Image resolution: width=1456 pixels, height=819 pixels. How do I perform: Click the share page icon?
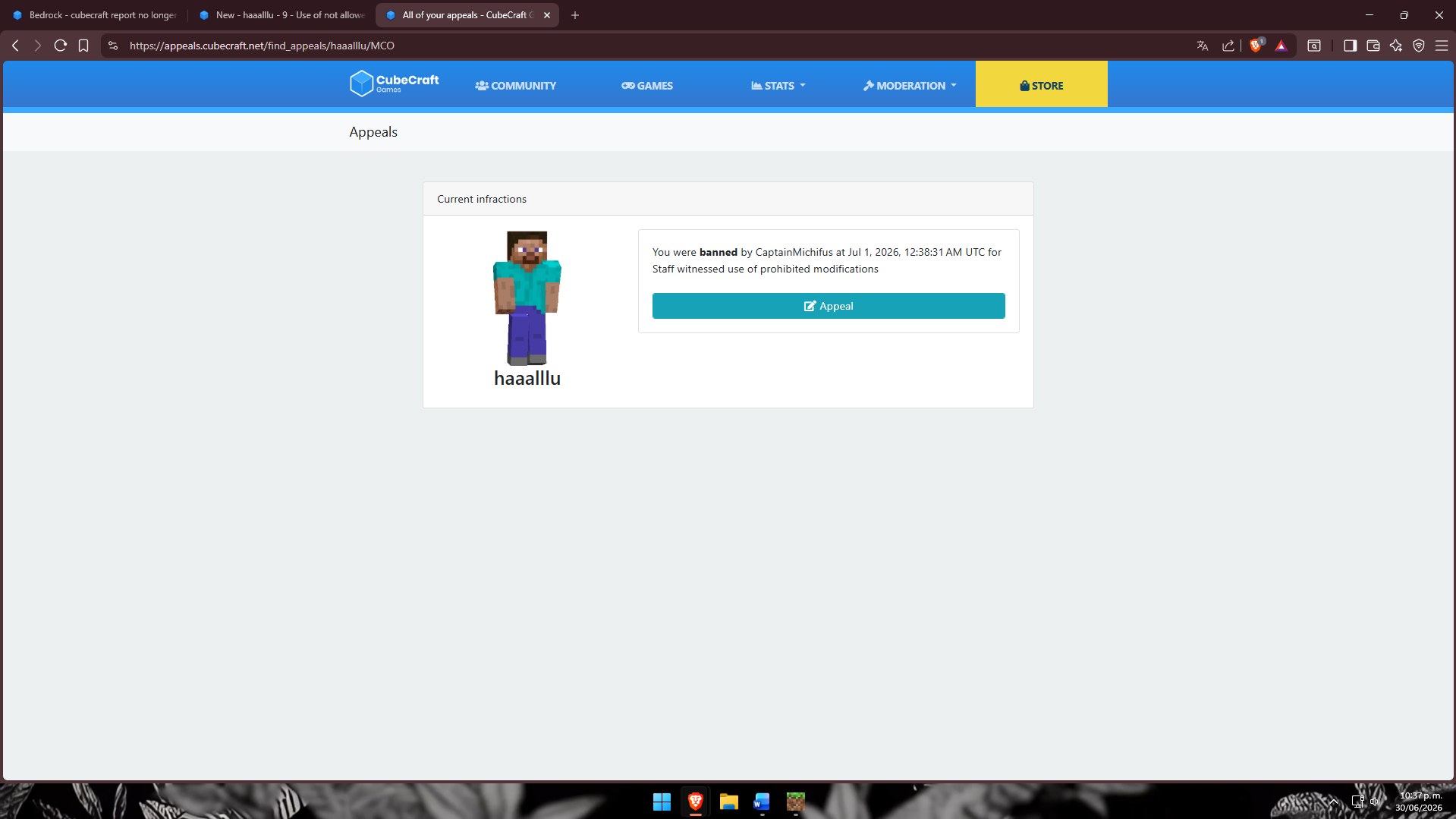coord(1228,46)
